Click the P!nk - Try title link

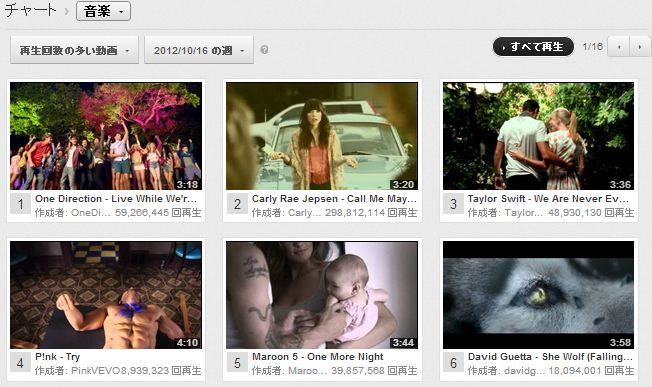57,357
